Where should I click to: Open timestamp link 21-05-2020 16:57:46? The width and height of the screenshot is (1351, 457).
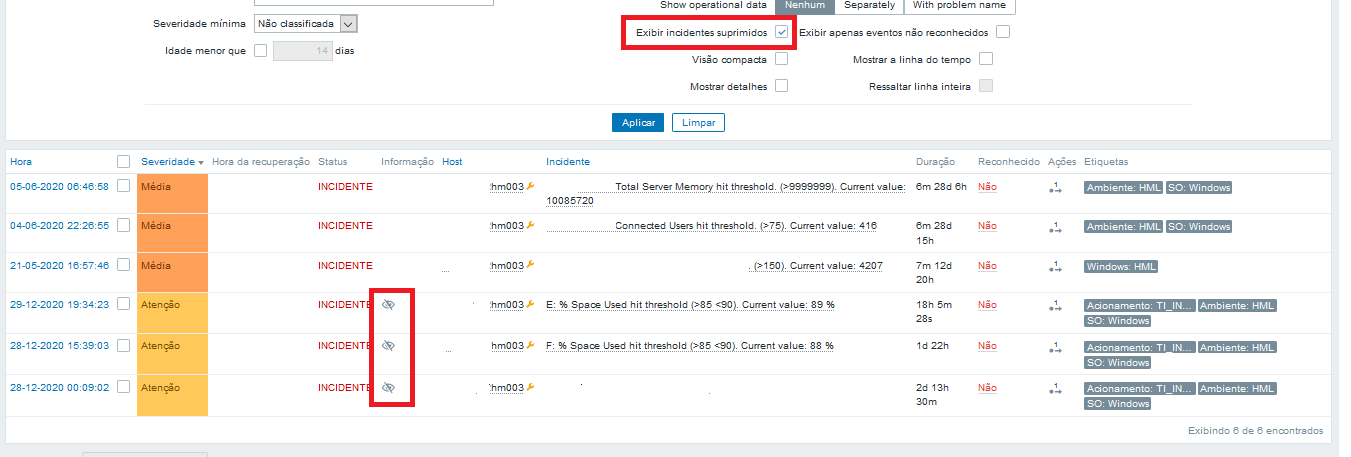[x=59, y=266]
